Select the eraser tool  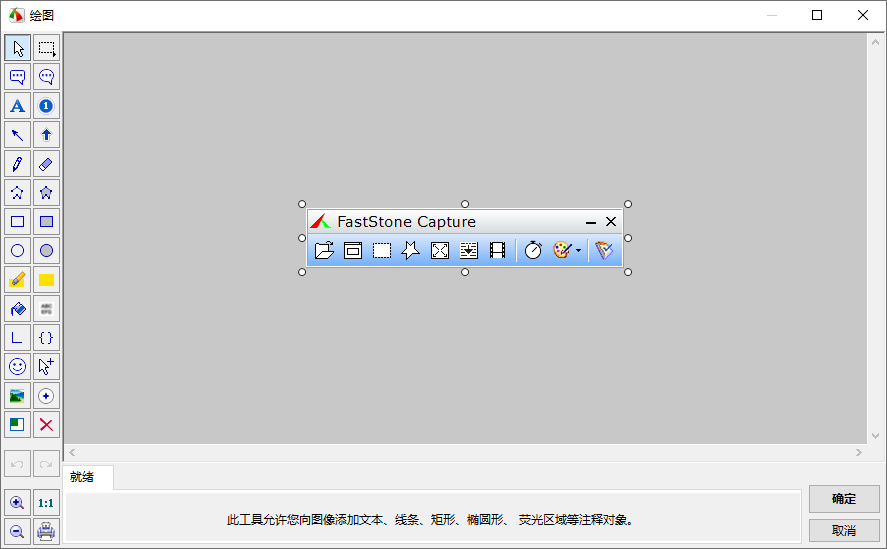pyautogui.click(x=46, y=164)
